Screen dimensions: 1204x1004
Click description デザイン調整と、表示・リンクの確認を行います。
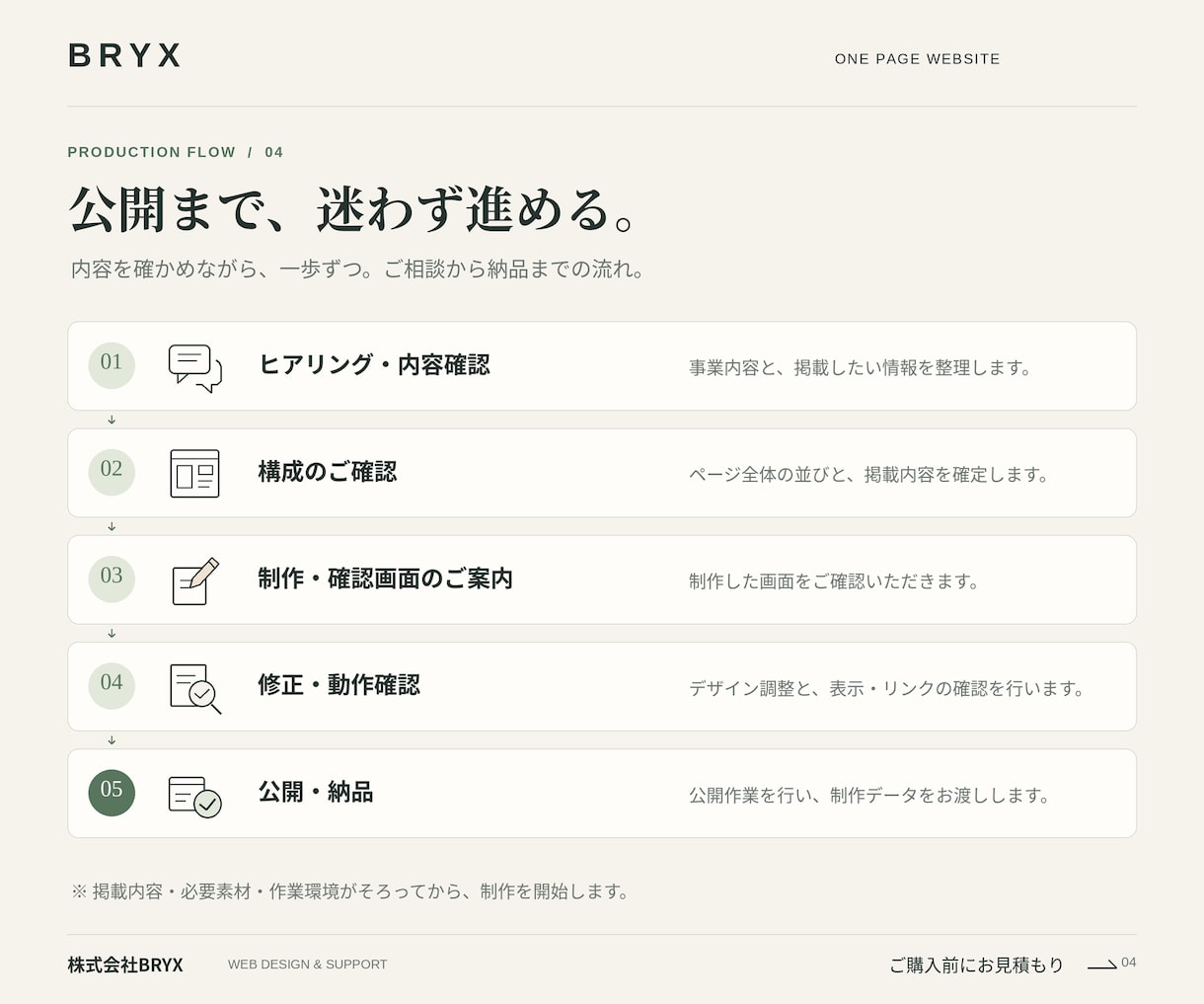pos(888,688)
